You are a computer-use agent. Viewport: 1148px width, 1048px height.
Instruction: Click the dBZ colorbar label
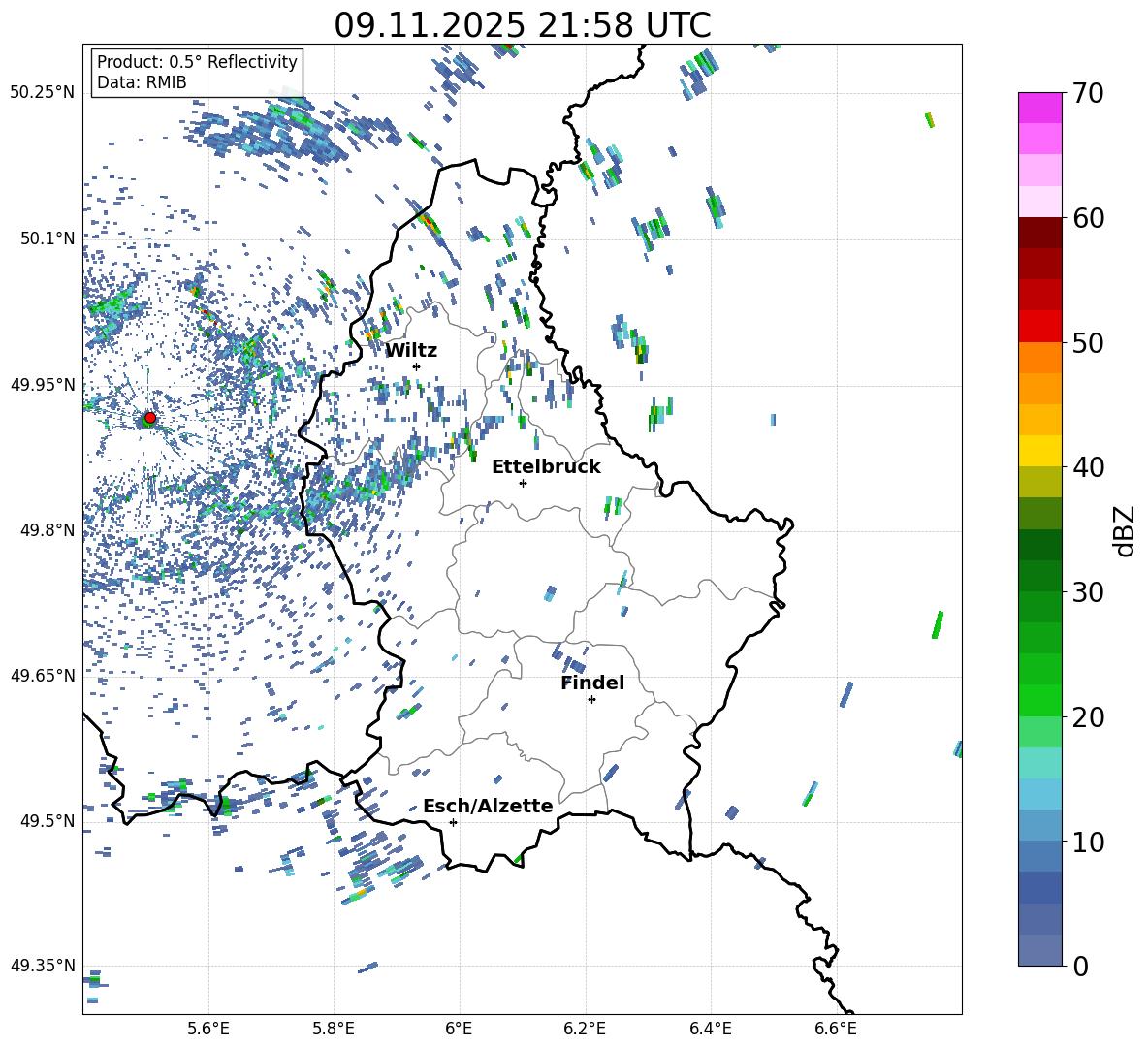[1126, 530]
